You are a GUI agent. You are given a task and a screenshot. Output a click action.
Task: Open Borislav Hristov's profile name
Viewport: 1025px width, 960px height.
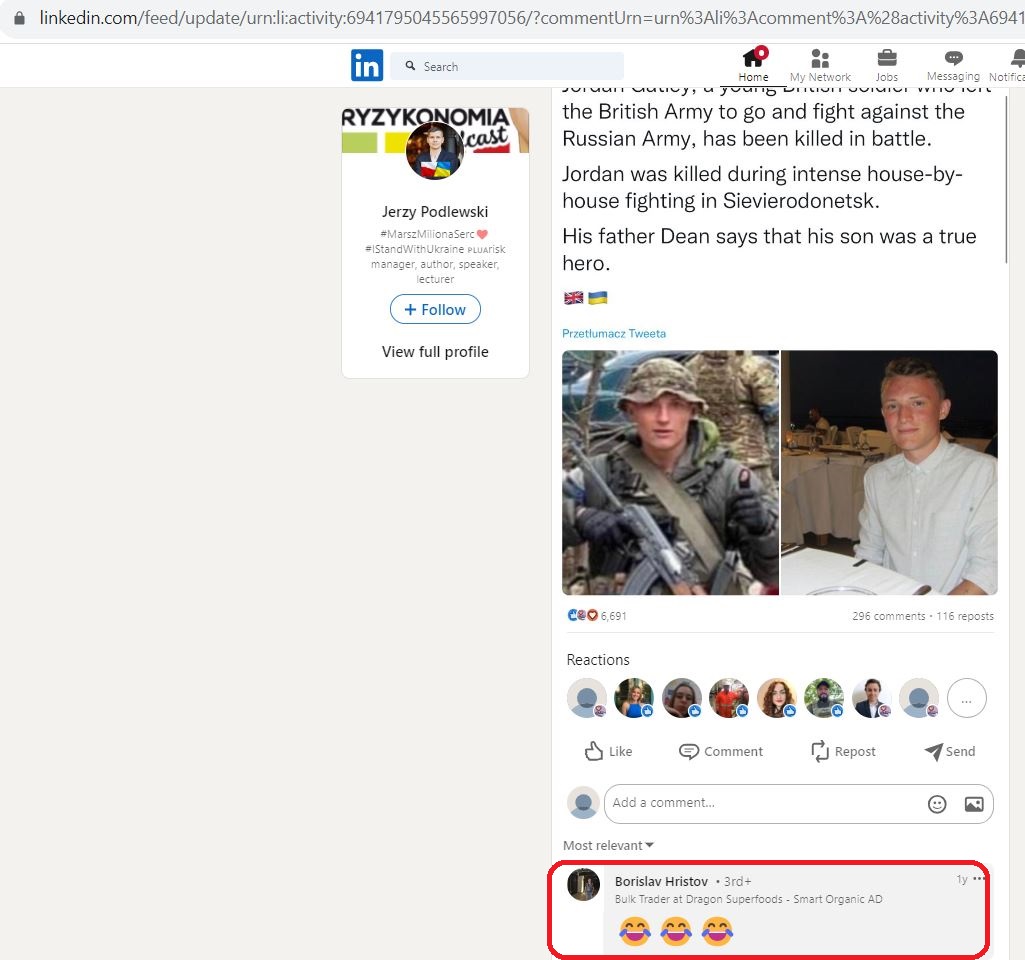[661, 881]
